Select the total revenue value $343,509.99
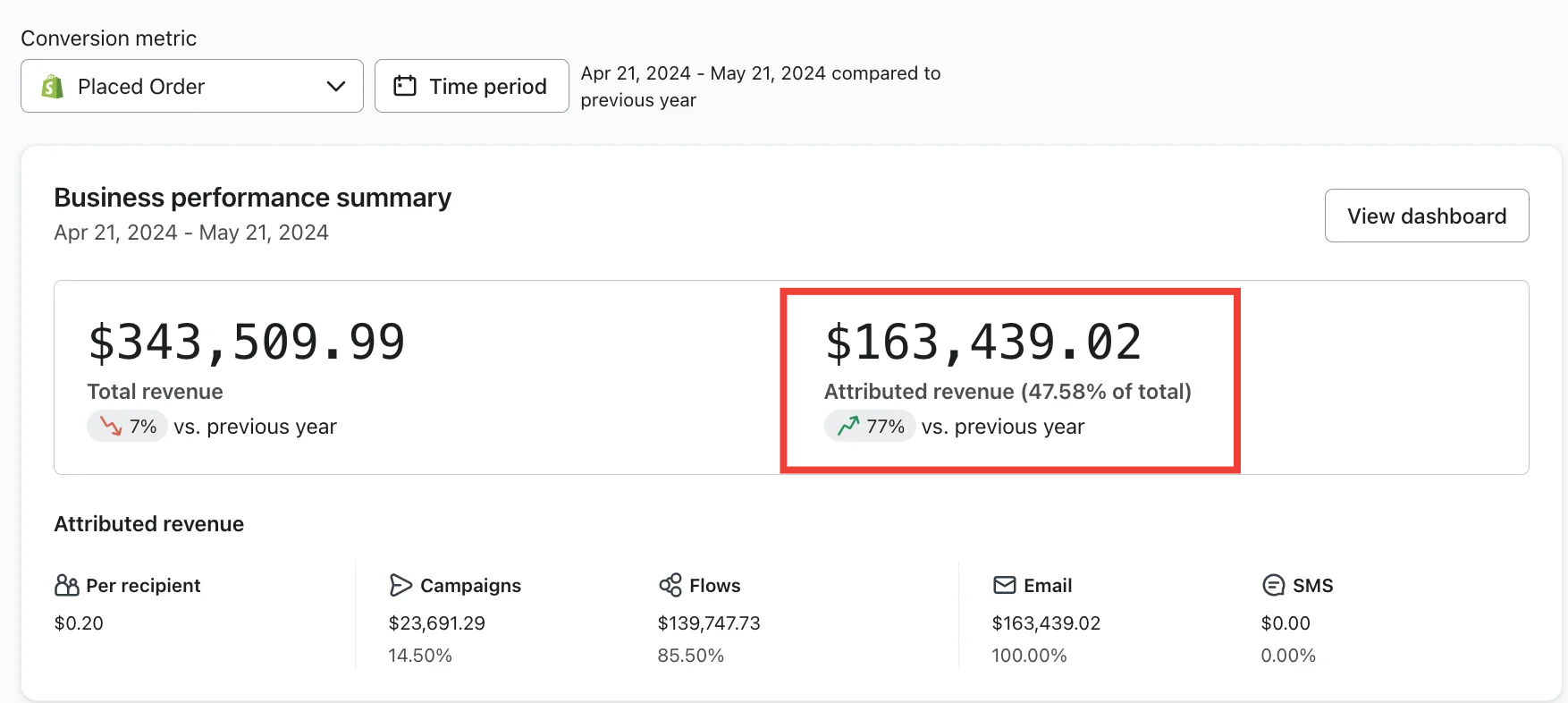 [x=247, y=343]
